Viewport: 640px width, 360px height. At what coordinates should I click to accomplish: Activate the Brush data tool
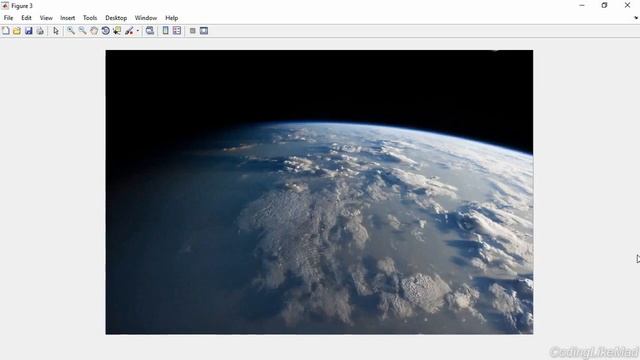(x=129, y=31)
